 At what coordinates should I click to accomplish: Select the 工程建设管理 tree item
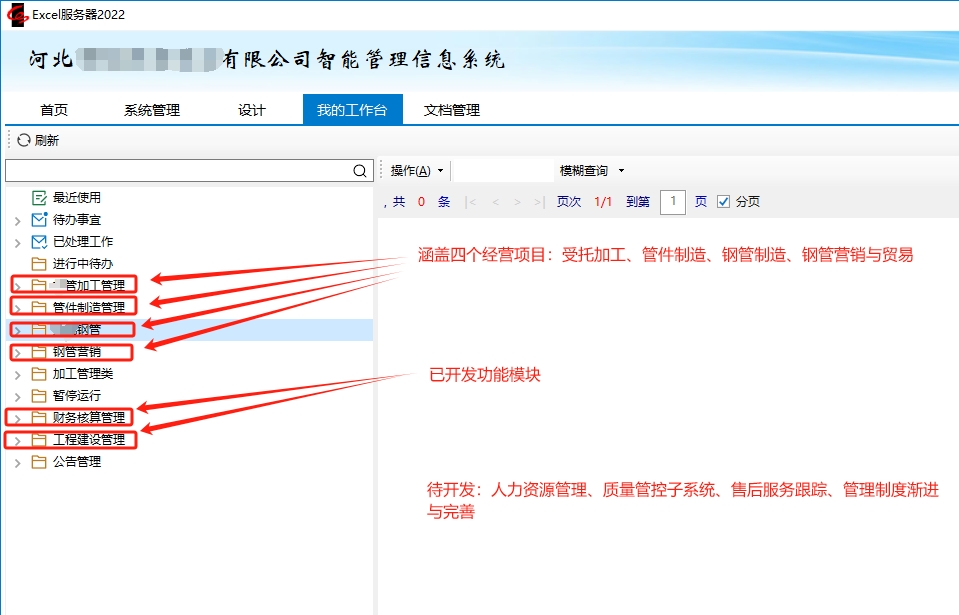89,440
